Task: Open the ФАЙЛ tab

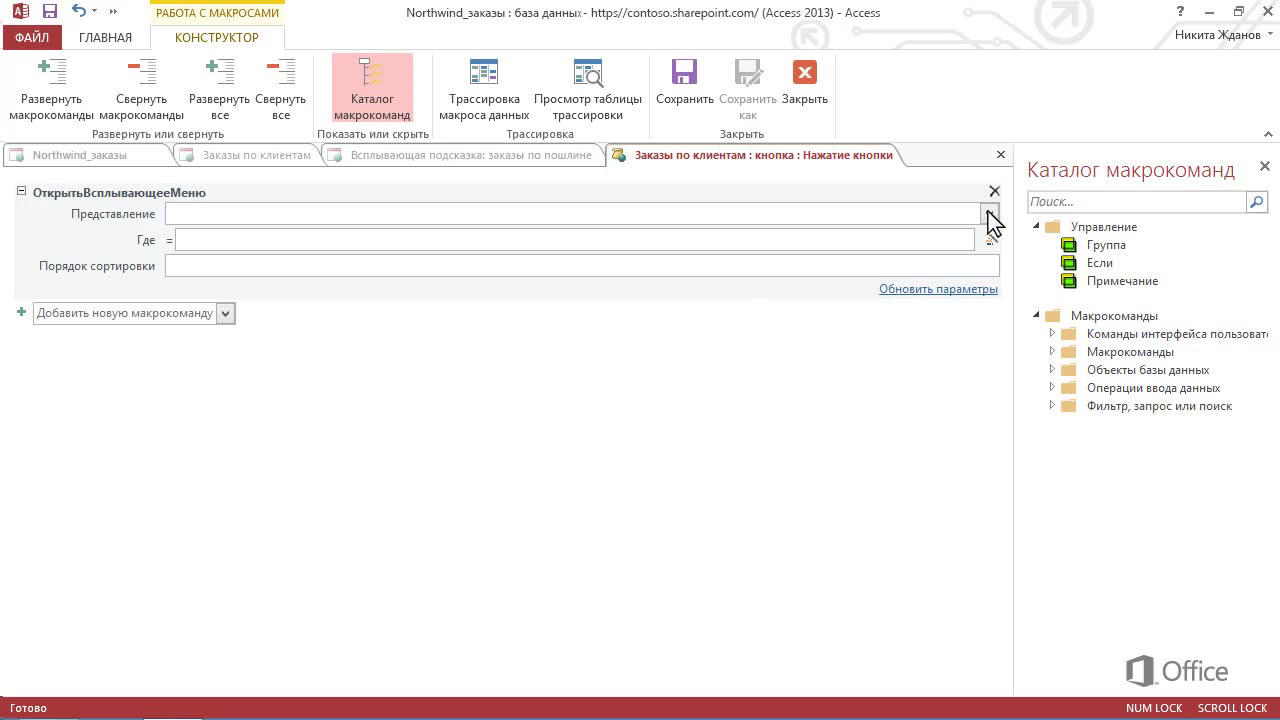Action: (32, 37)
